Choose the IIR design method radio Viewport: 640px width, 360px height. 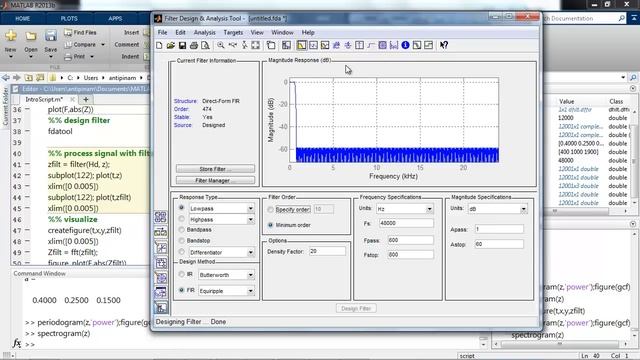pyautogui.click(x=182, y=274)
